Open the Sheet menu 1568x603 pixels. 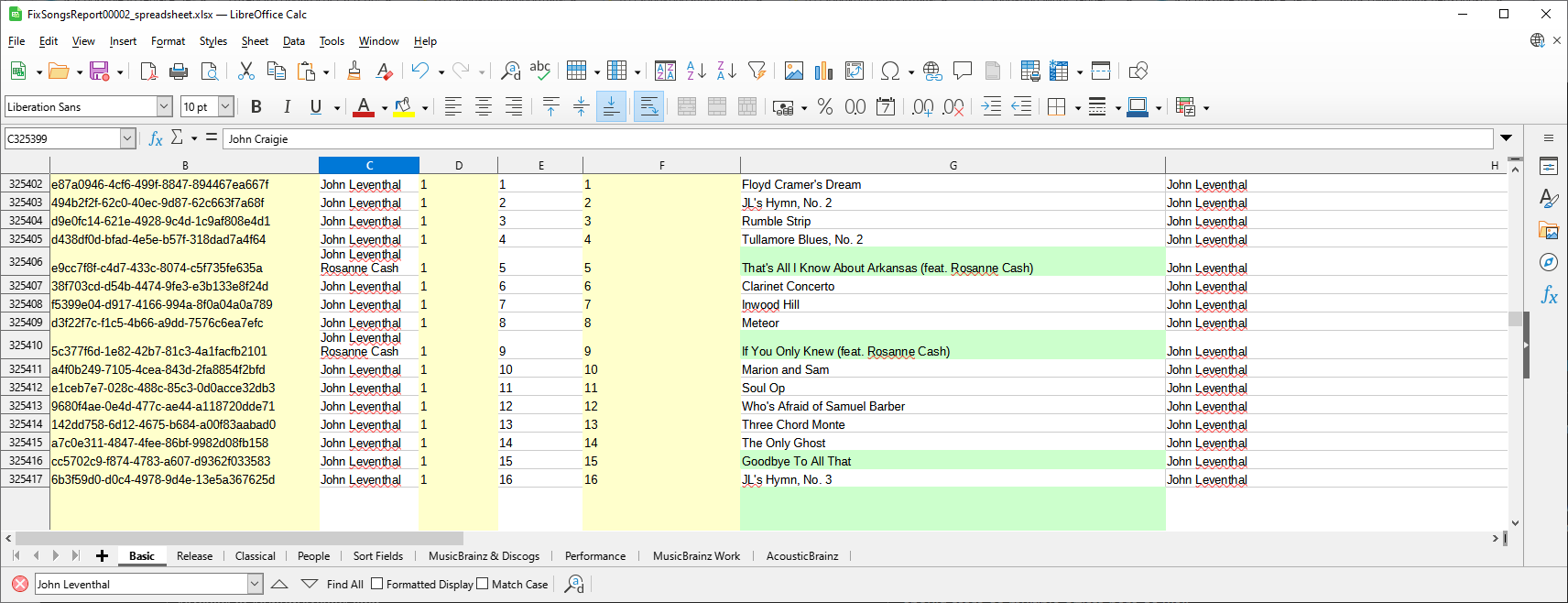pos(255,41)
